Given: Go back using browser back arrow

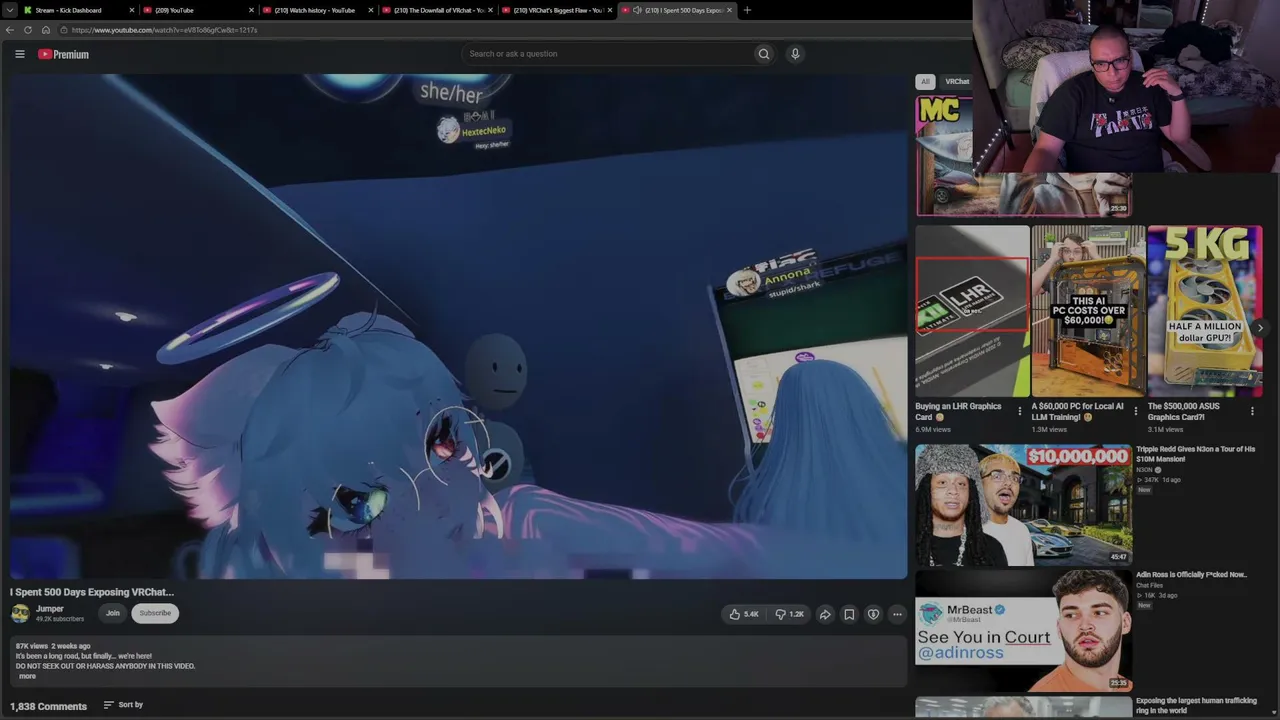Looking at the screenshot, I should pos(10,30).
